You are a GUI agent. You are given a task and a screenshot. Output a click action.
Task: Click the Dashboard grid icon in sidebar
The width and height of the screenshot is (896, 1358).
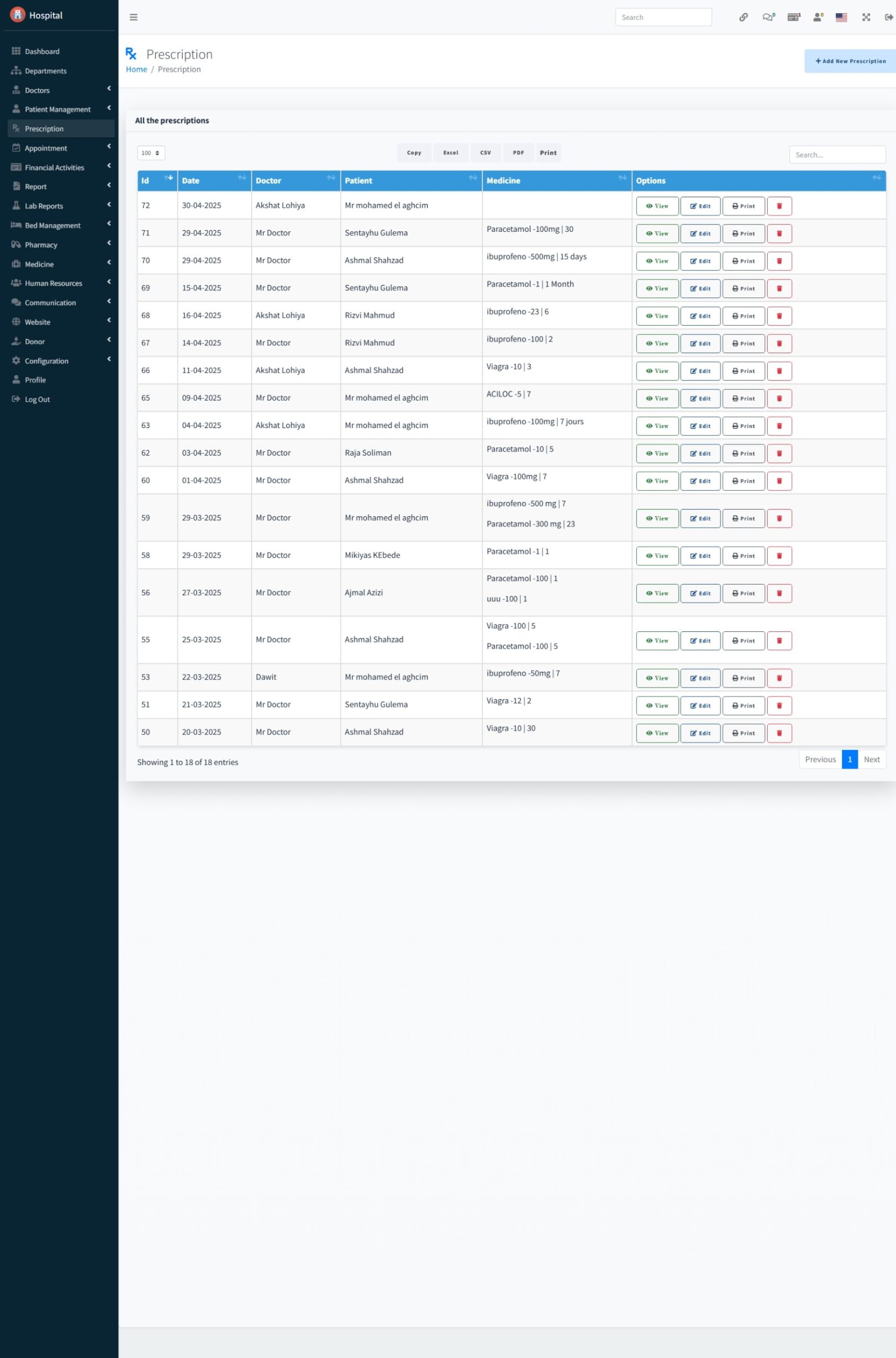tap(16, 51)
